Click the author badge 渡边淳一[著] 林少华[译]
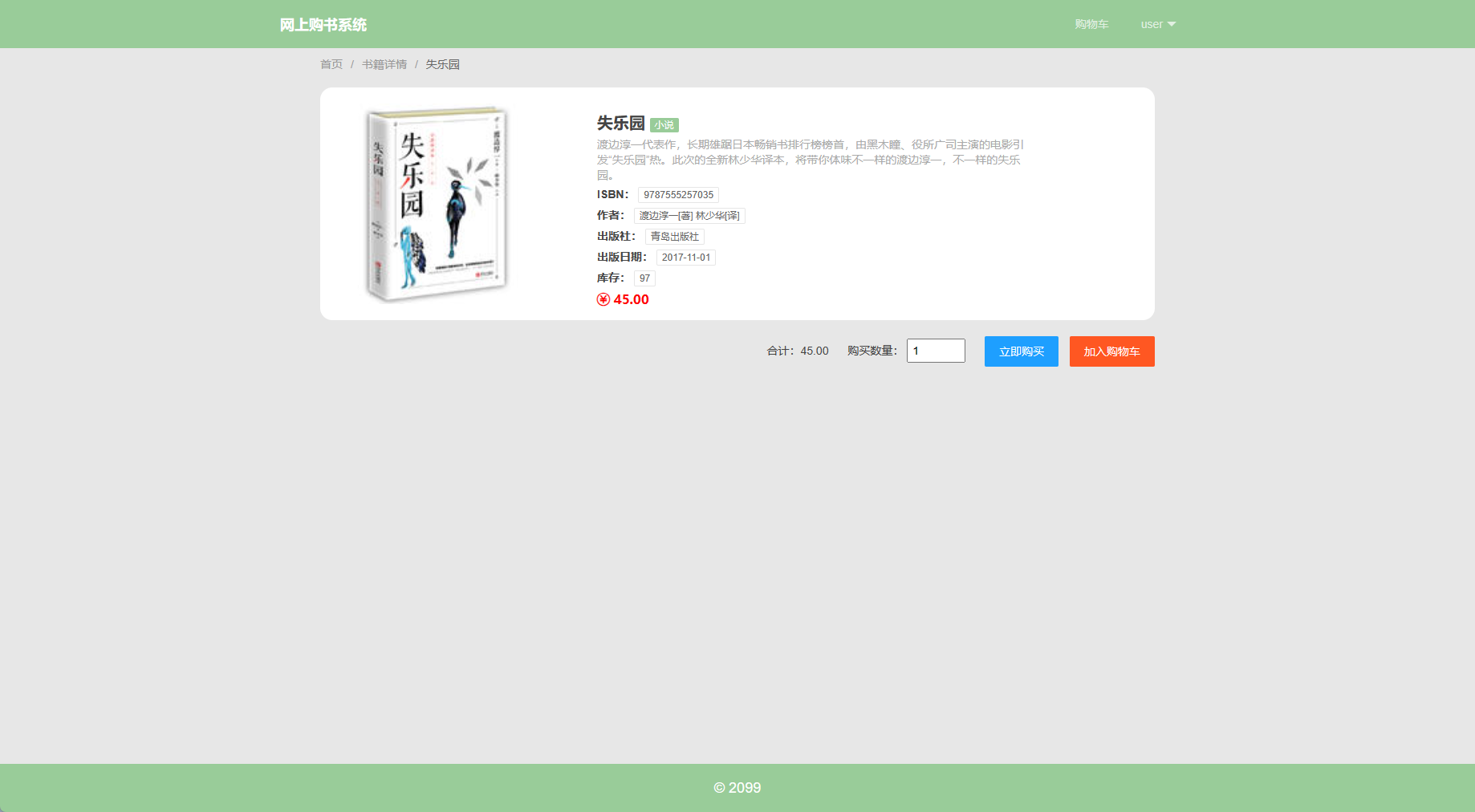This screenshot has height=812, width=1475. pyautogui.click(x=689, y=215)
